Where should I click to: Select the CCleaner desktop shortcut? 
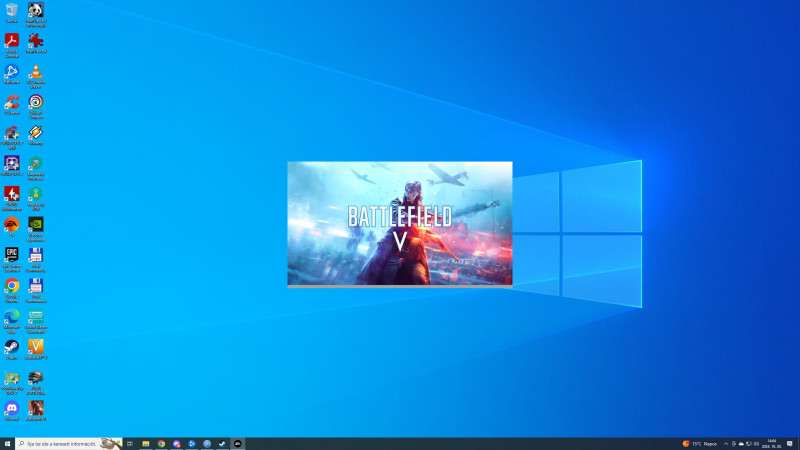click(x=12, y=104)
